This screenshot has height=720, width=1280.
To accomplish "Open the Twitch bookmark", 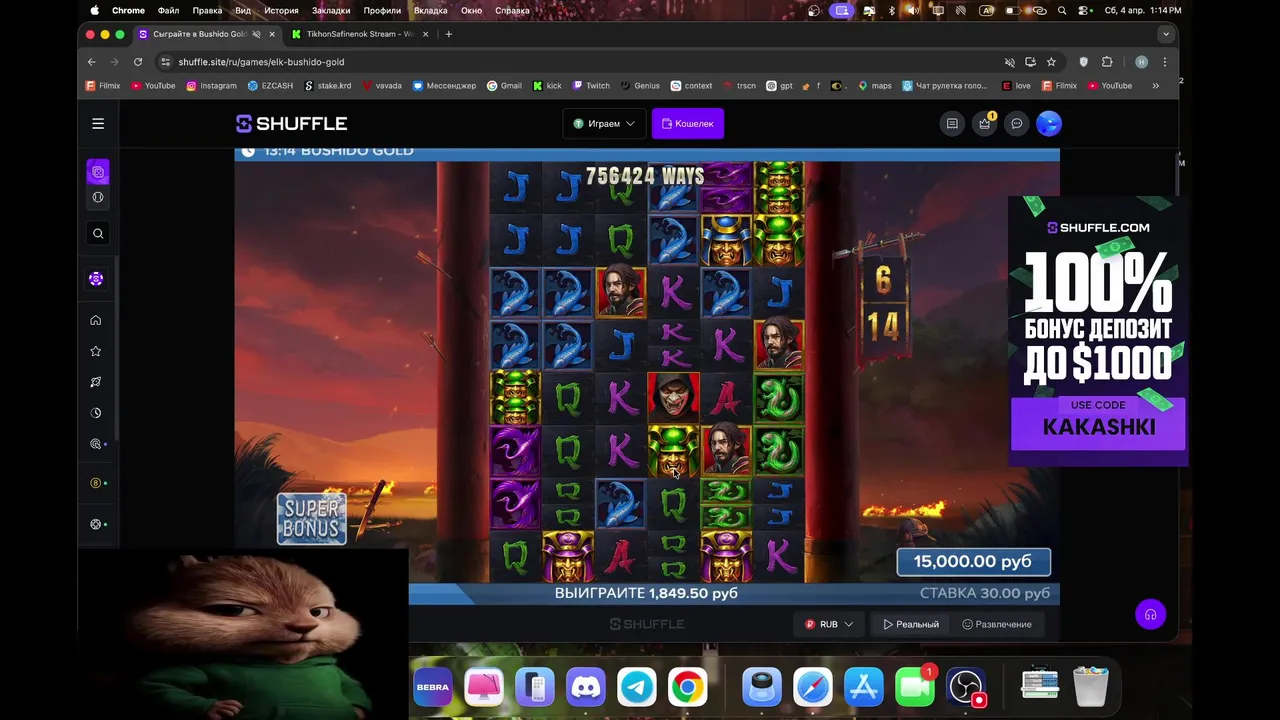I will (x=590, y=86).
